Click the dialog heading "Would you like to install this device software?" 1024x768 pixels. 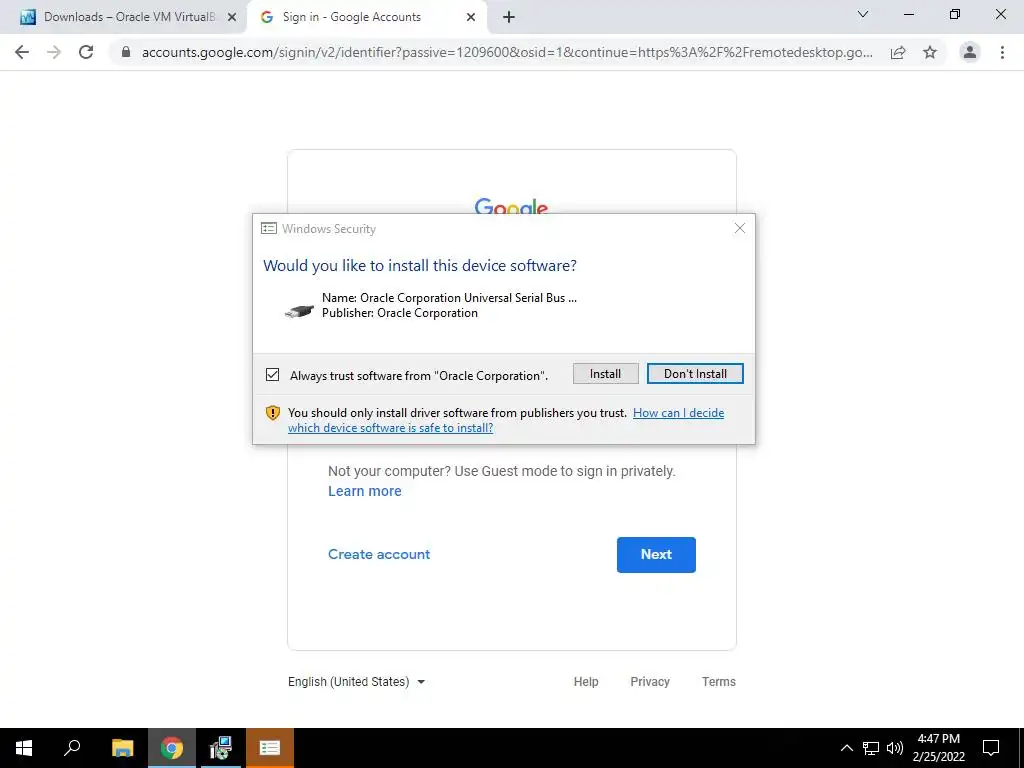(x=420, y=266)
